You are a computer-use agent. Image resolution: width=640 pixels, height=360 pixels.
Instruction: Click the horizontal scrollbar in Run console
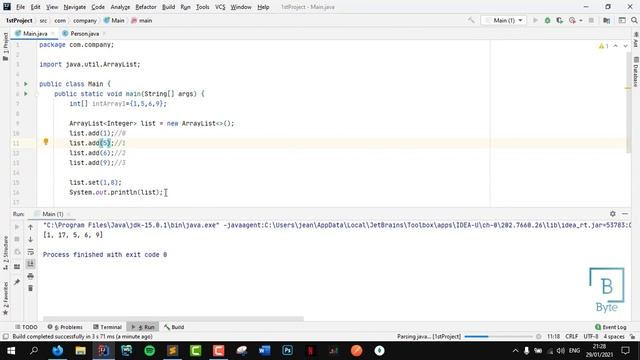coord(173,318)
